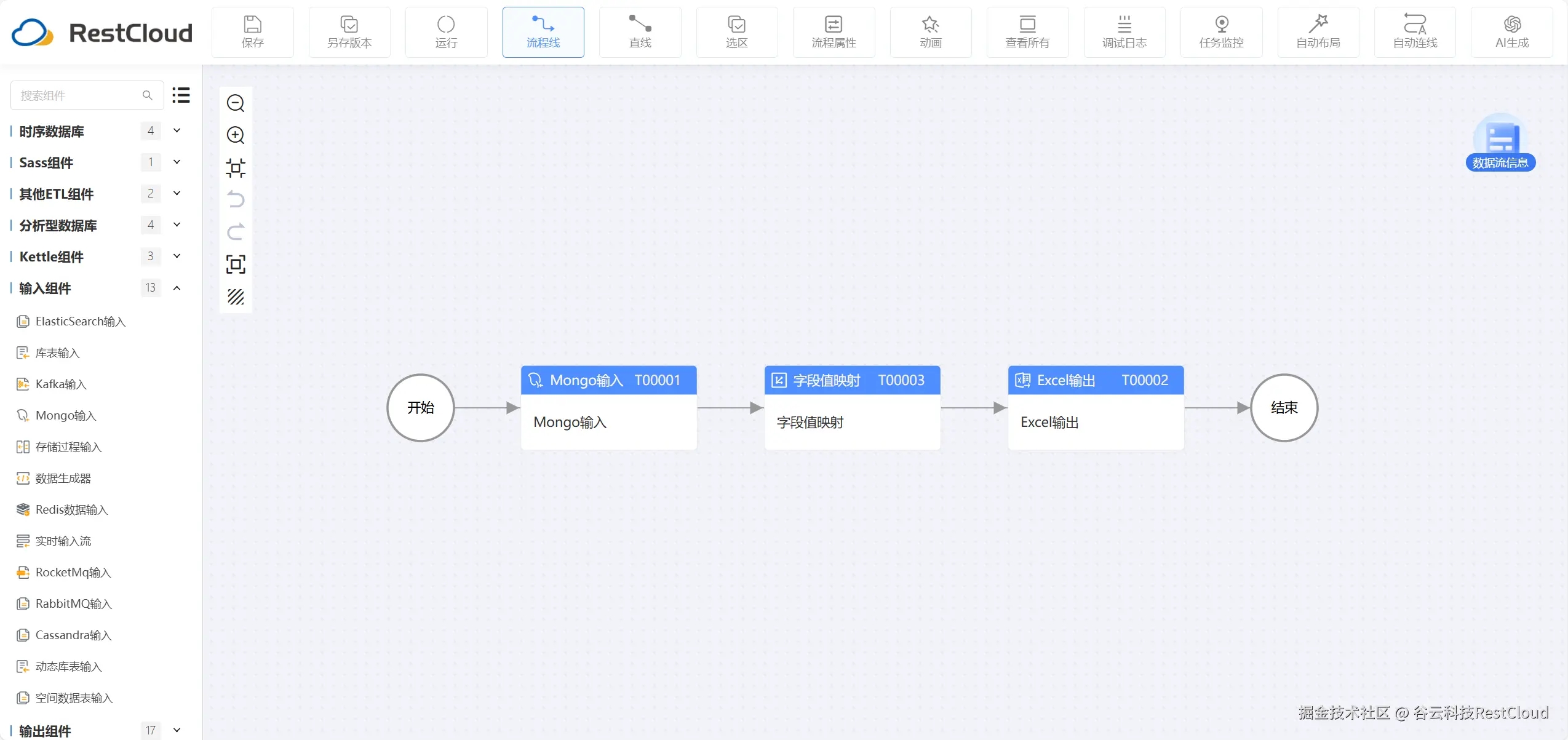Click 自动连线 auto connect

[1415, 33]
